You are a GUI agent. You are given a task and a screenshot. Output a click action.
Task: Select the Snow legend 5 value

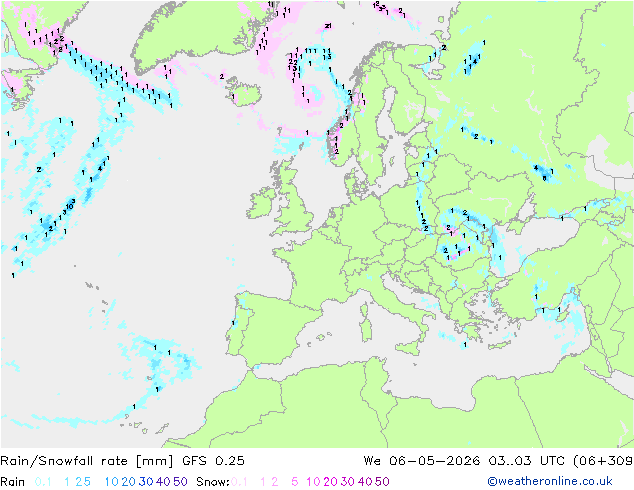(295, 482)
